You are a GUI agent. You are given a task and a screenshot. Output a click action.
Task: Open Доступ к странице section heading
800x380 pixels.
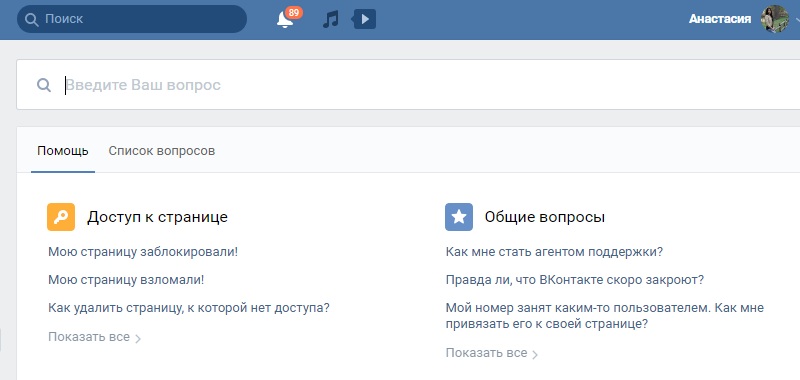[x=157, y=217]
